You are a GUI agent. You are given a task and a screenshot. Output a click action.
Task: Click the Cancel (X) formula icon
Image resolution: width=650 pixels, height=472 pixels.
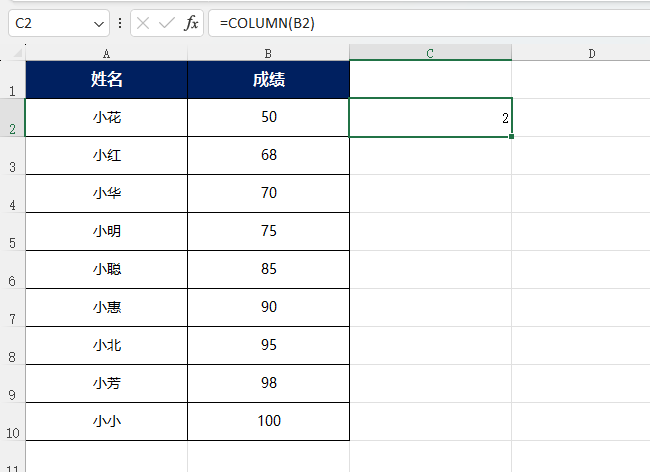tap(143, 23)
